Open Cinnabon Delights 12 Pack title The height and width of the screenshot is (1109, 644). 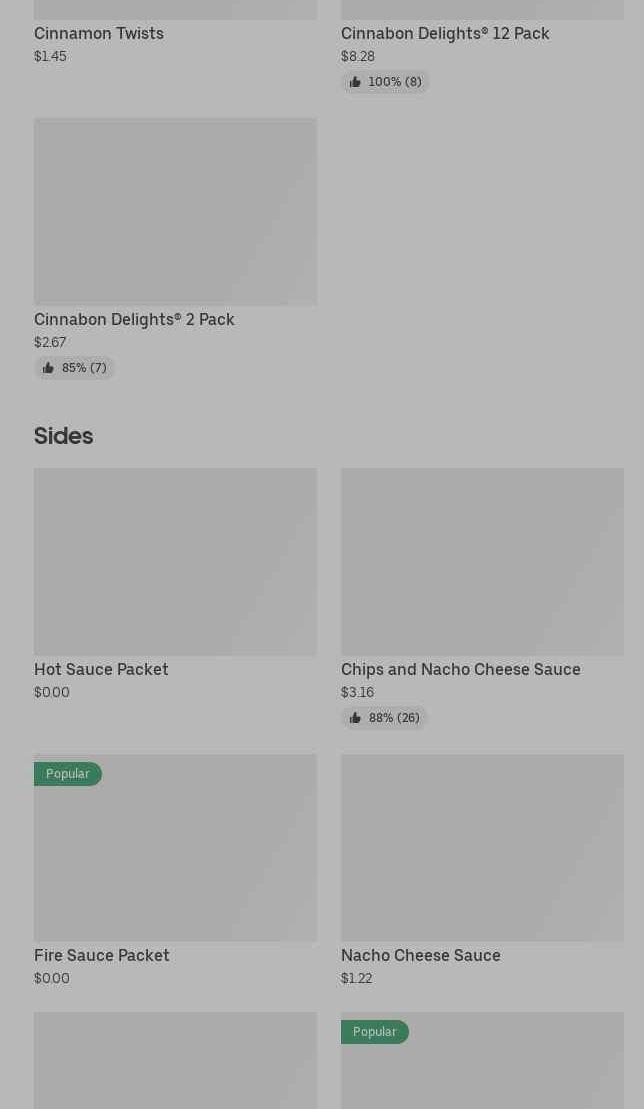pyautogui.click(x=445, y=33)
